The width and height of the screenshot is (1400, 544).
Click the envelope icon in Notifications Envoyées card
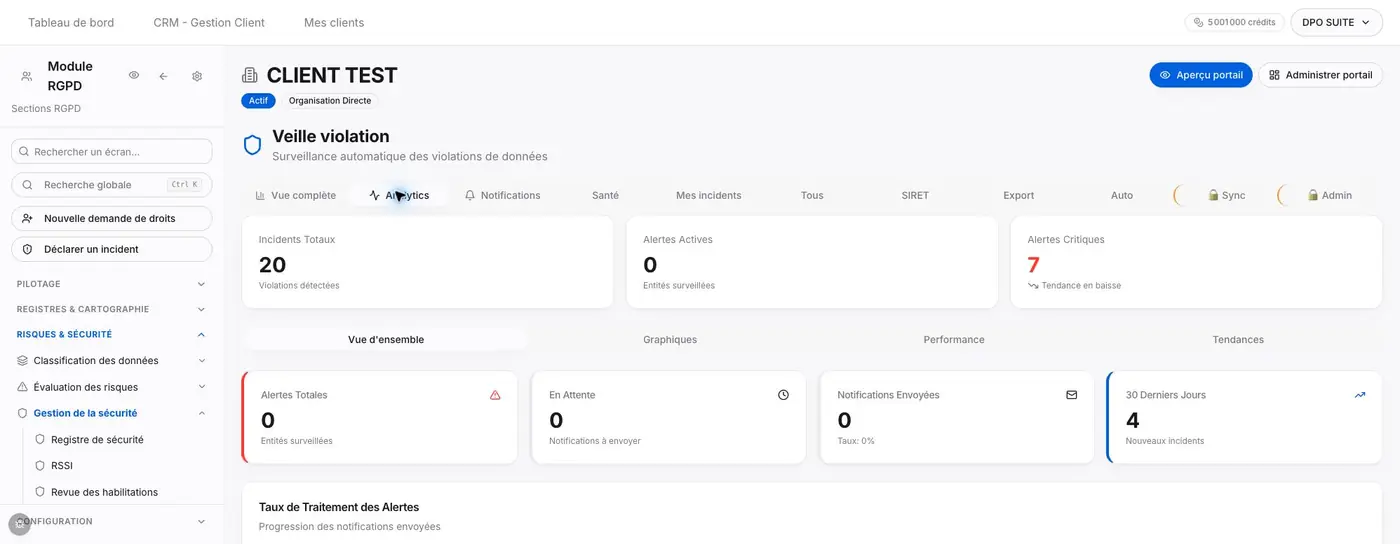point(1072,395)
